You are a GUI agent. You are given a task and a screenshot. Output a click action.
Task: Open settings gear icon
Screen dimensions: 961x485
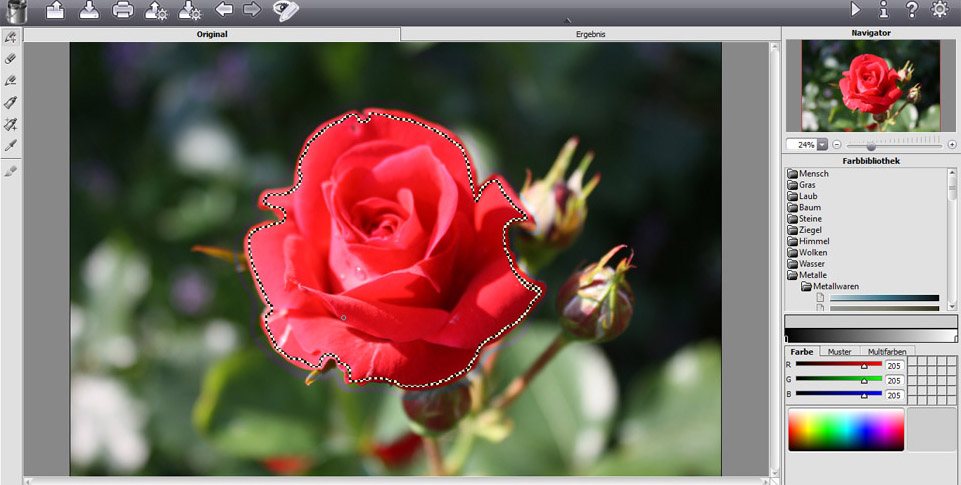click(939, 9)
